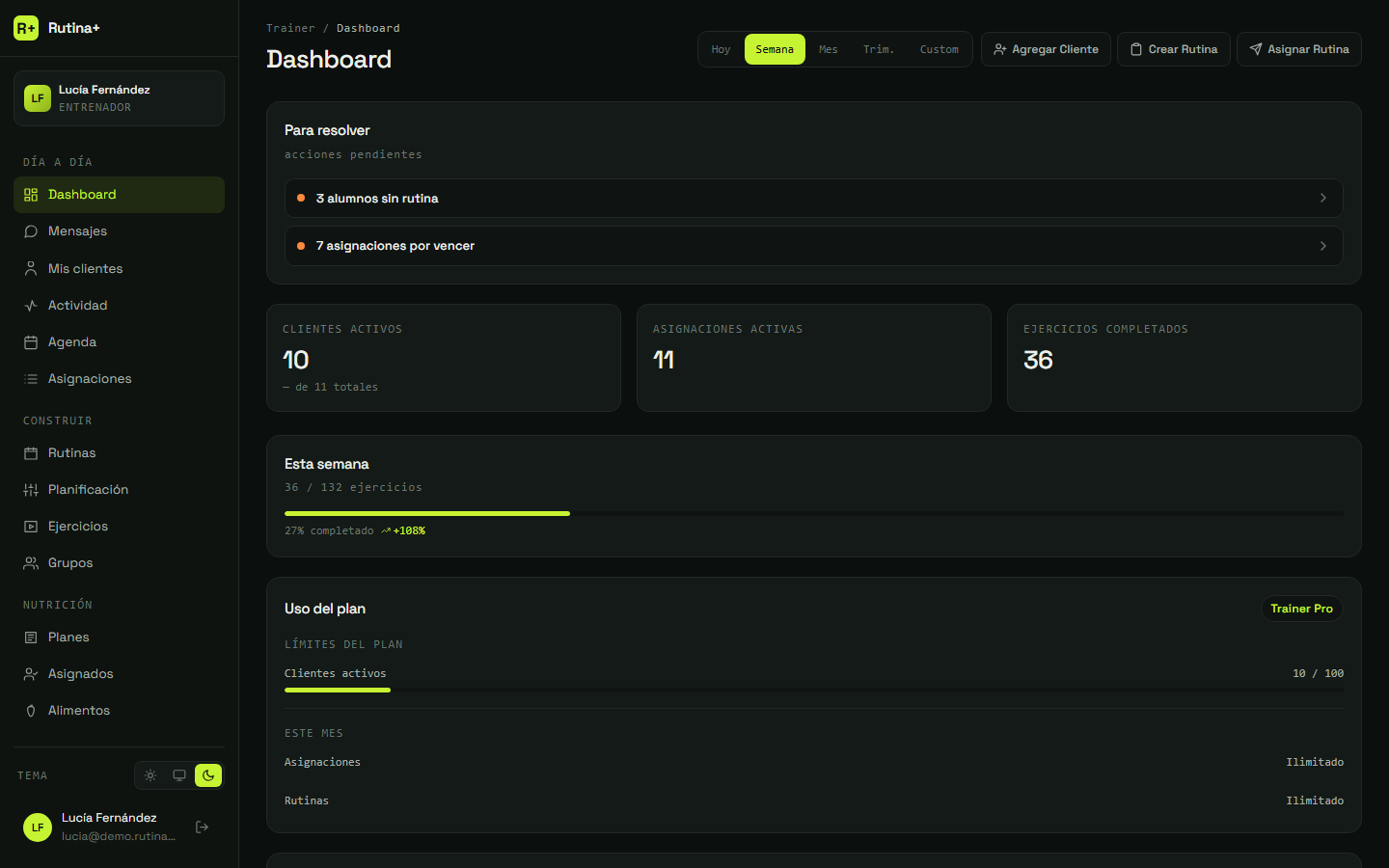Screen dimensions: 1389x868
Task: Click the Trainer Pro plan badge
Action: click(x=1301, y=609)
